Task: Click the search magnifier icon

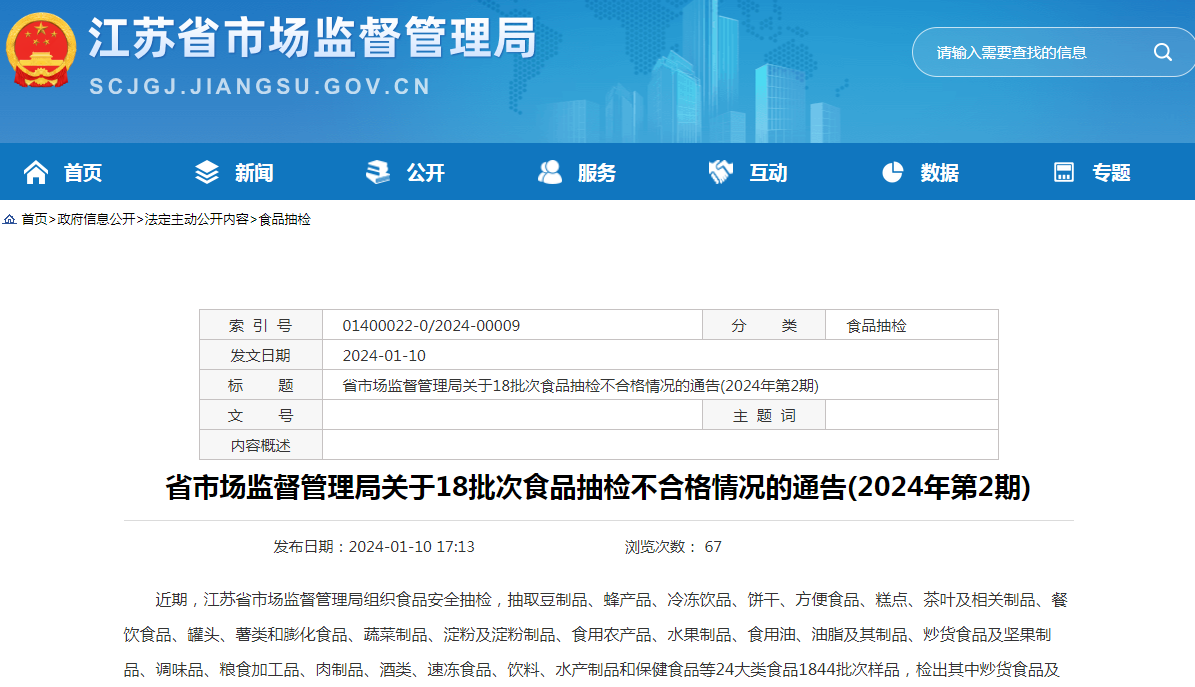Action: click(x=1162, y=52)
